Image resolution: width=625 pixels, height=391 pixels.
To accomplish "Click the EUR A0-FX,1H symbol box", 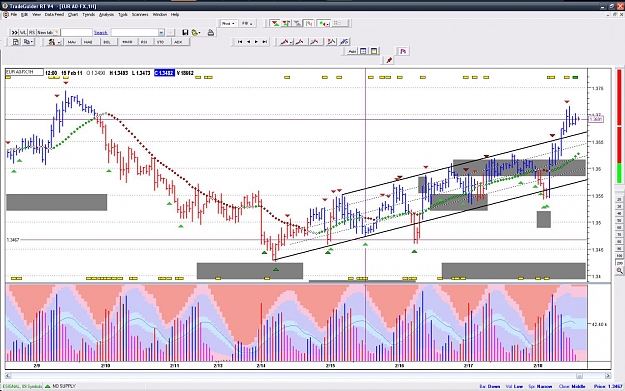I will (x=24, y=72).
